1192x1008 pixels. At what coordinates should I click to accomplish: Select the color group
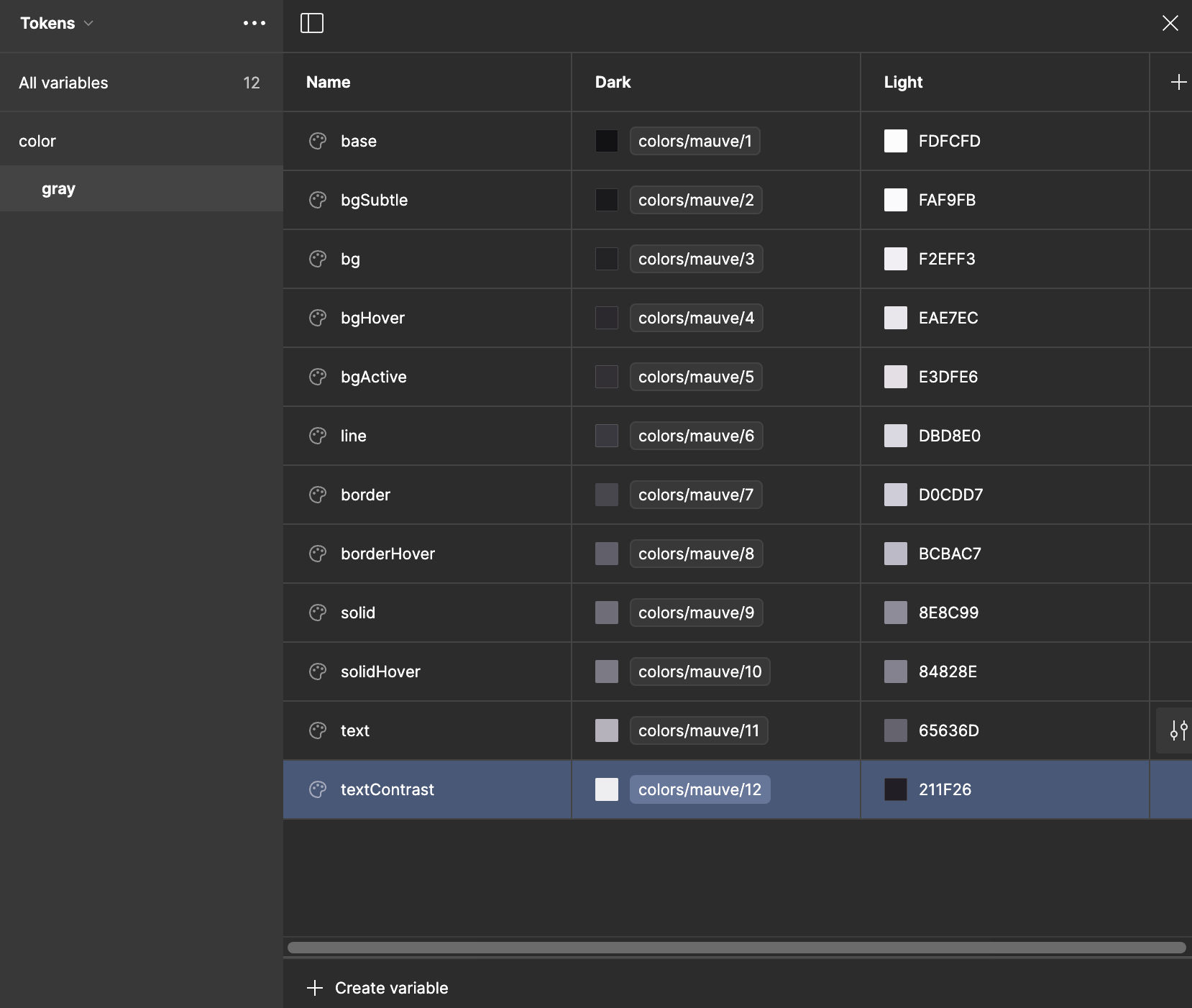point(141,141)
